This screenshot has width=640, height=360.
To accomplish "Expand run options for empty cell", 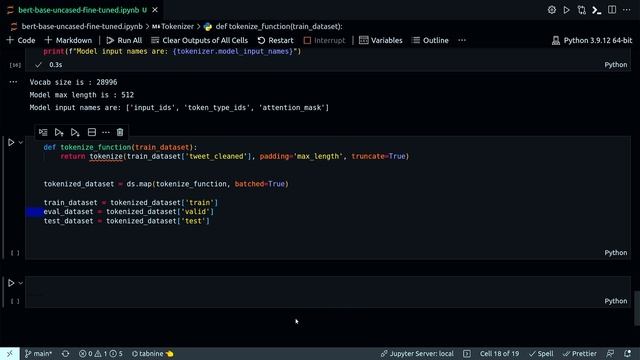I will point(21,283).
